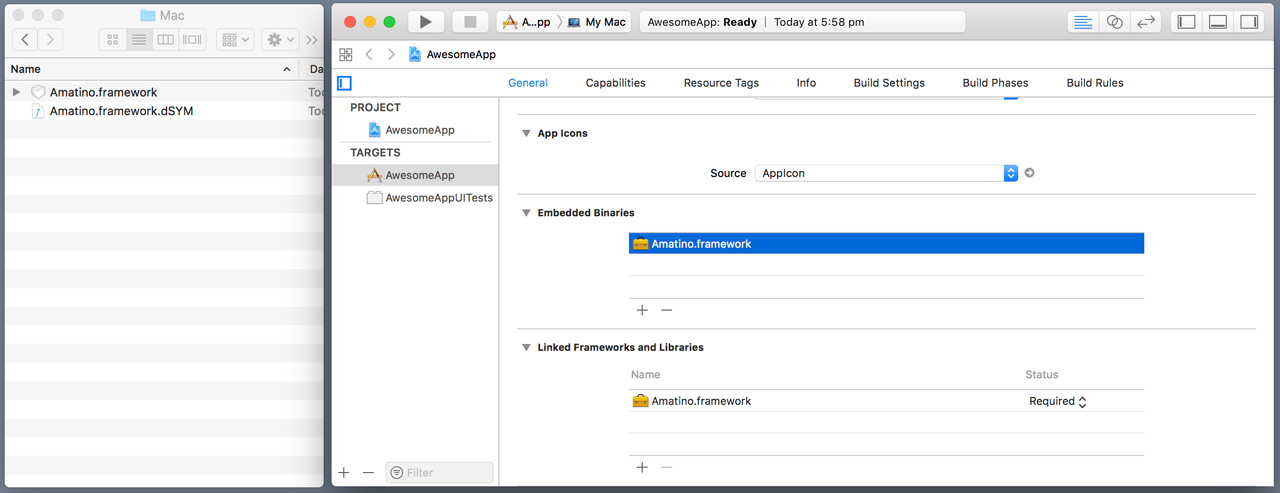Toggle the Xcode utilities panel
The width and height of the screenshot is (1280, 493).
(1249, 22)
